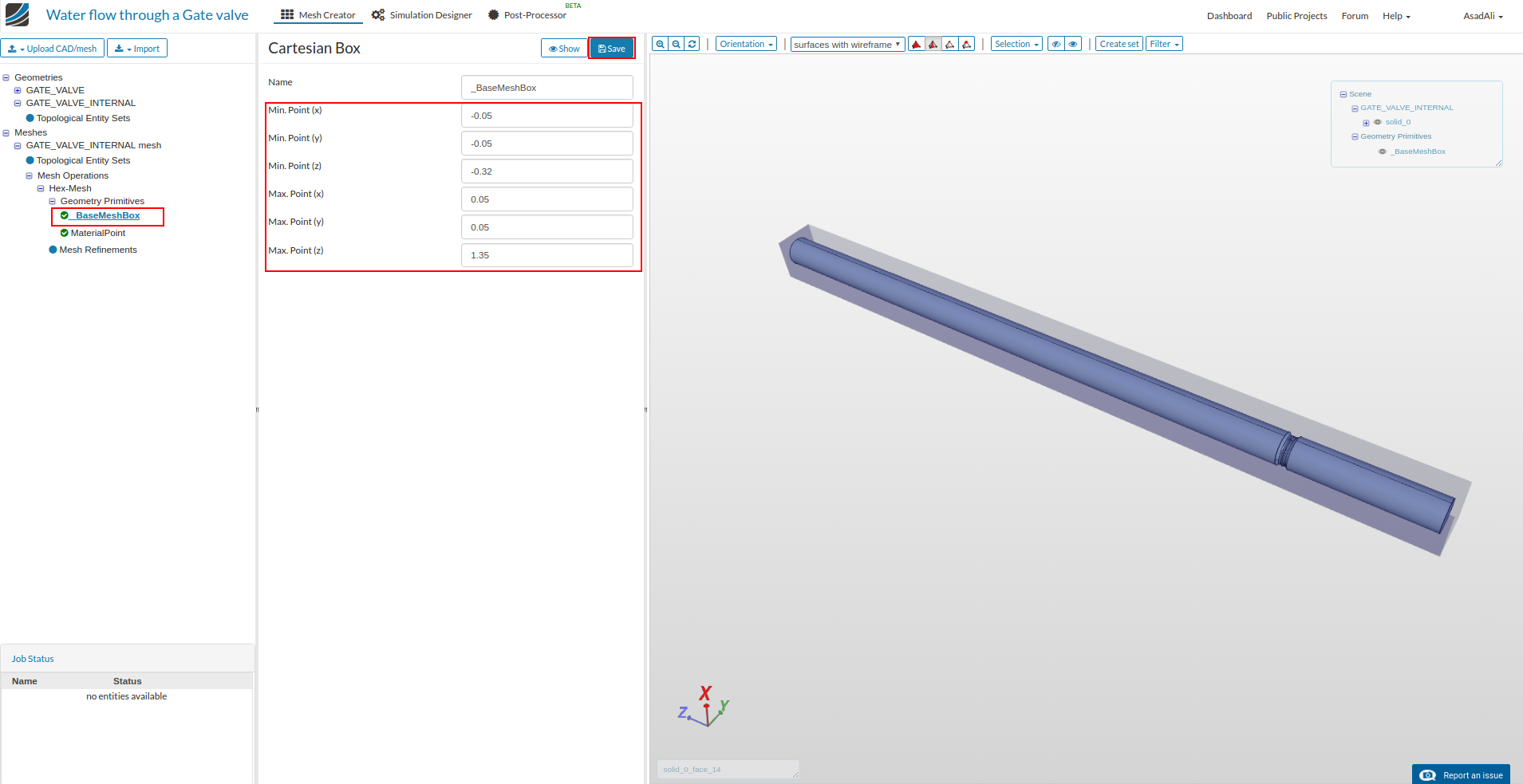The height and width of the screenshot is (784, 1523).
Task: Click the Max. Point (y) field
Action: coord(547,227)
